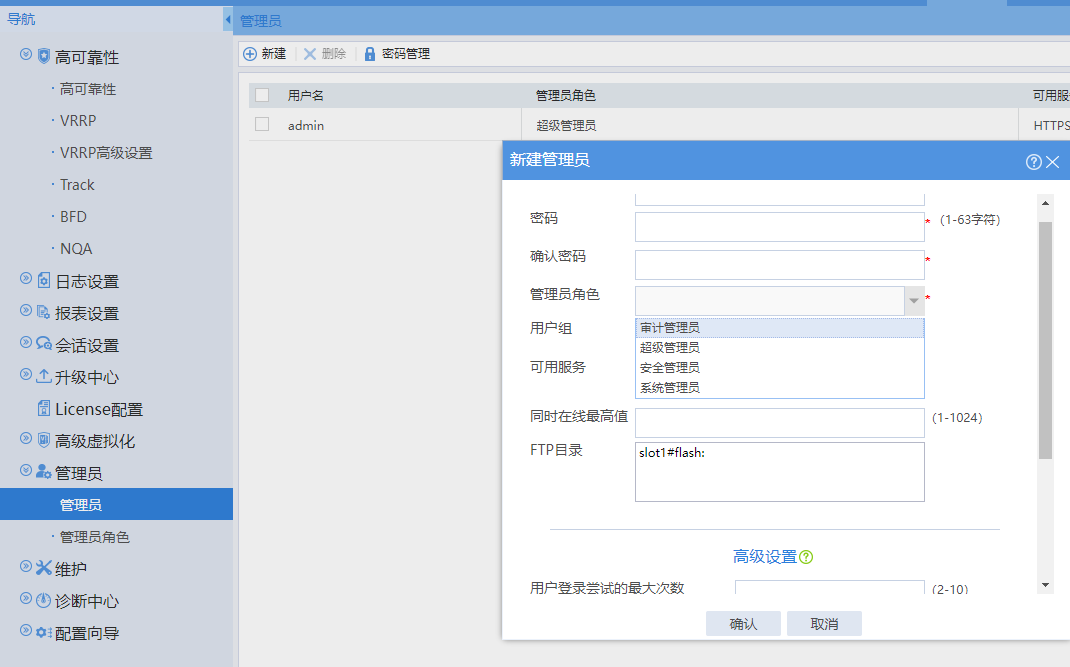1070x667 pixels.
Task: Click the 高级虚拟化 icon
Action: (44, 440)
